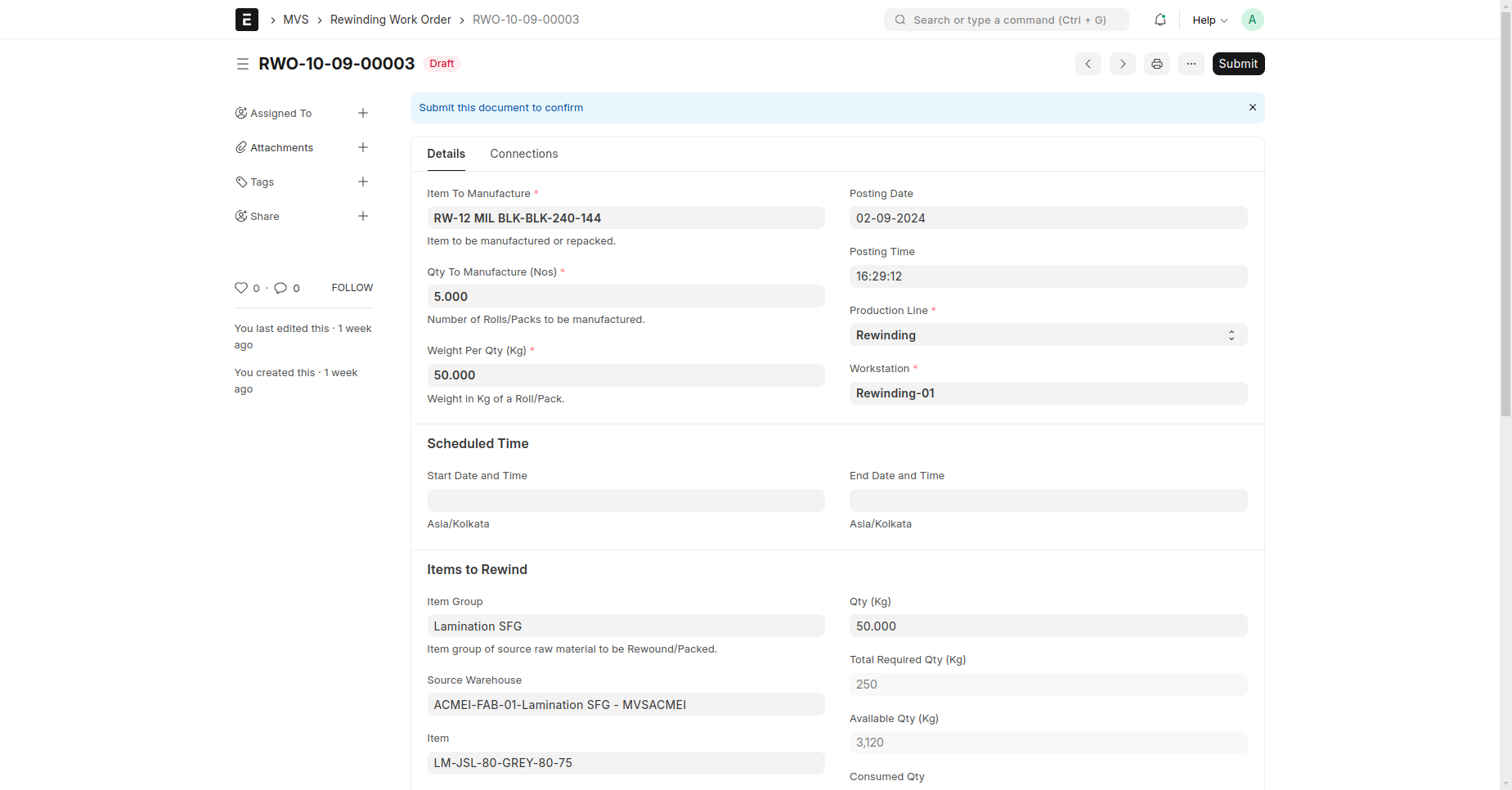
Task: Open user avatar menu
Action: [x=1252, y=20]
